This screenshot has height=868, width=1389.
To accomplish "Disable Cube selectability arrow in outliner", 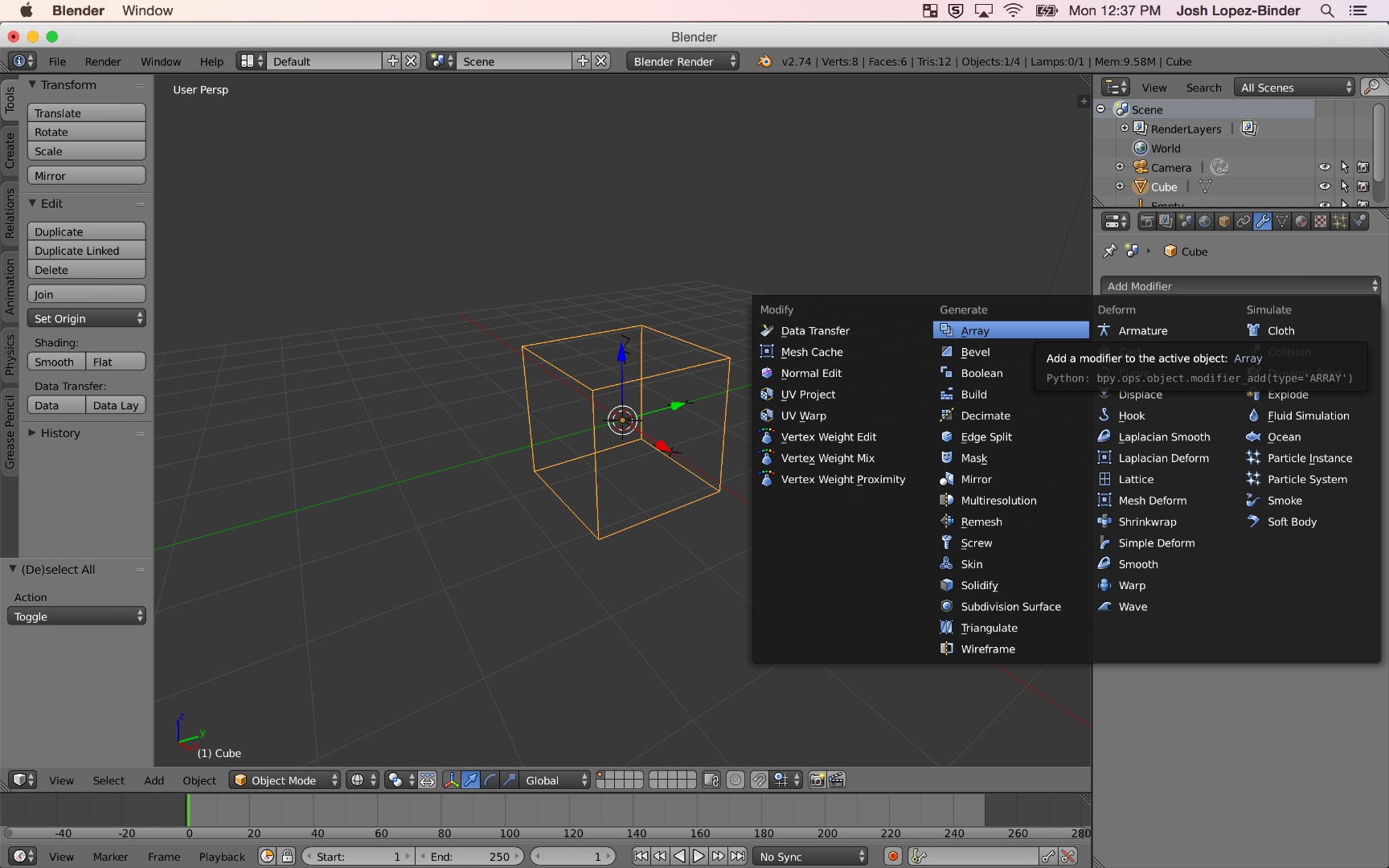I will point(1345,186).
